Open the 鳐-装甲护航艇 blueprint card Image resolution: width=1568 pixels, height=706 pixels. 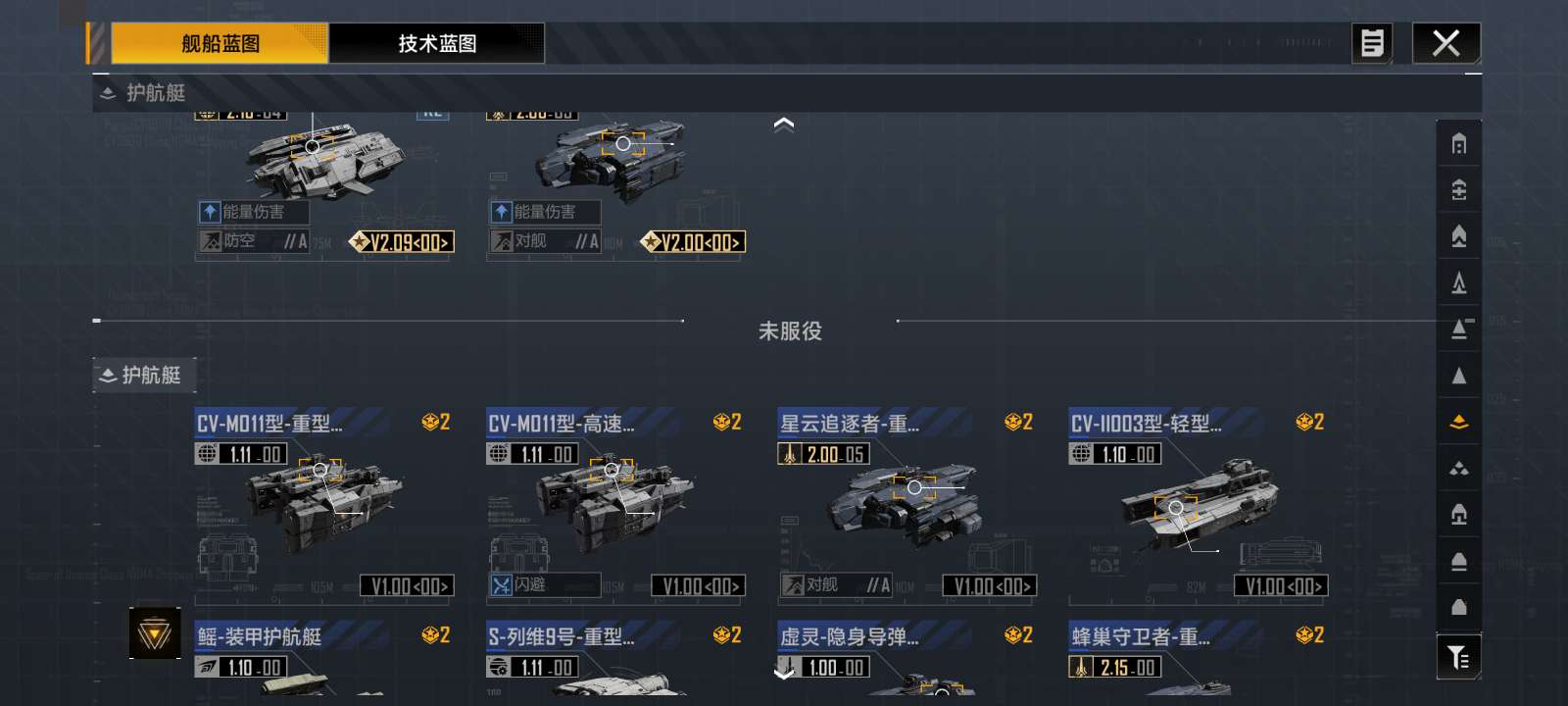pos(323,659)
